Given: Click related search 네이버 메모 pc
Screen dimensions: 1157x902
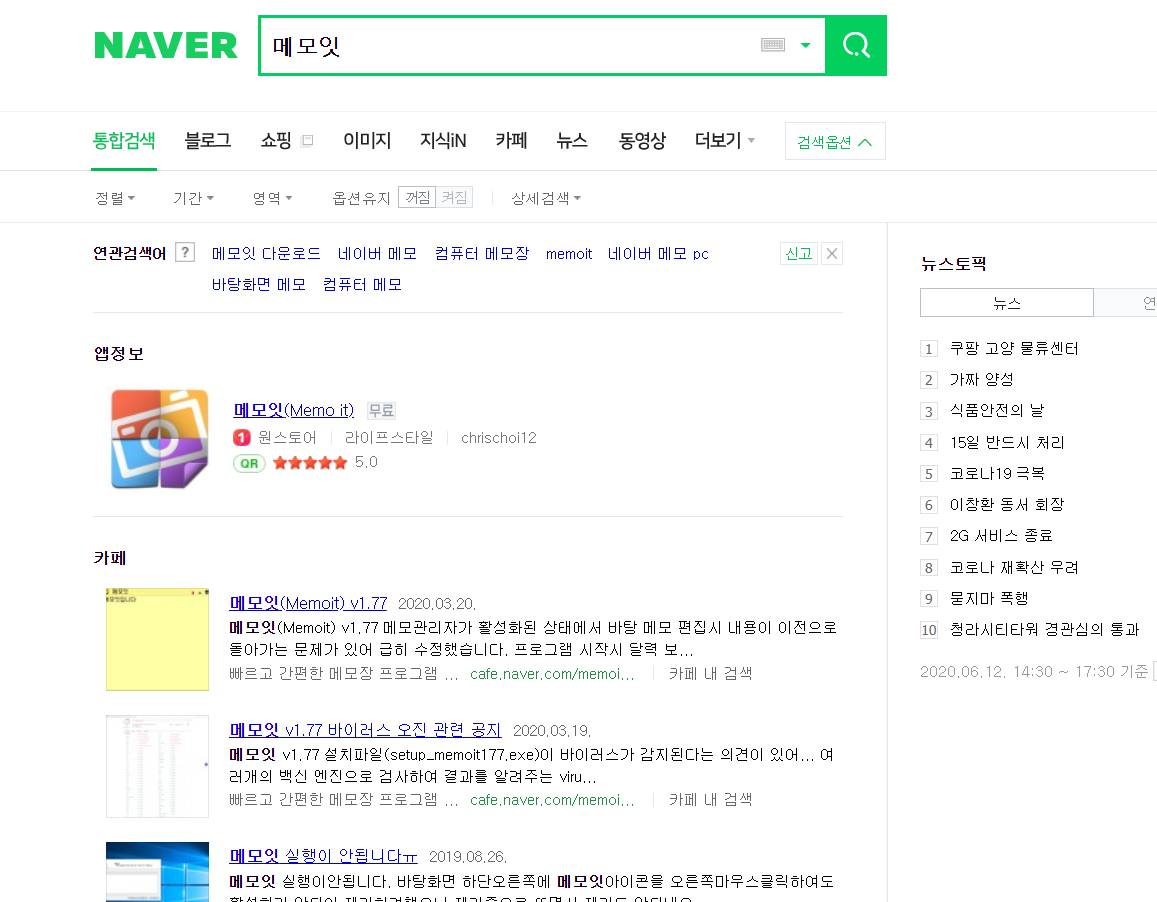Looking at the screenshot, I should point(658,254).
